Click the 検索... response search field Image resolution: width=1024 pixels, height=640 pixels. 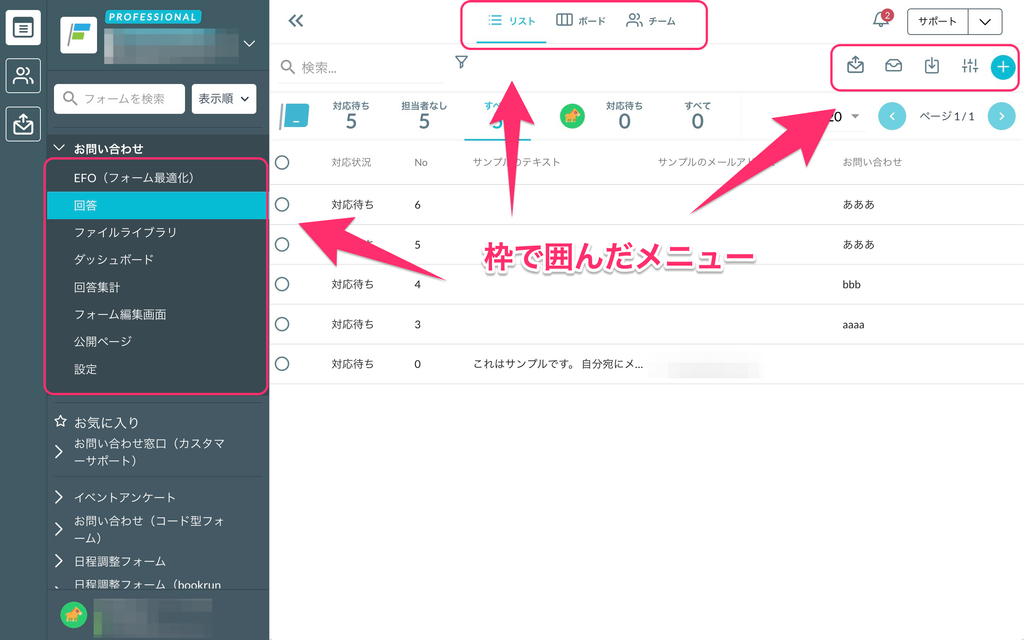[x=361, y=67]
